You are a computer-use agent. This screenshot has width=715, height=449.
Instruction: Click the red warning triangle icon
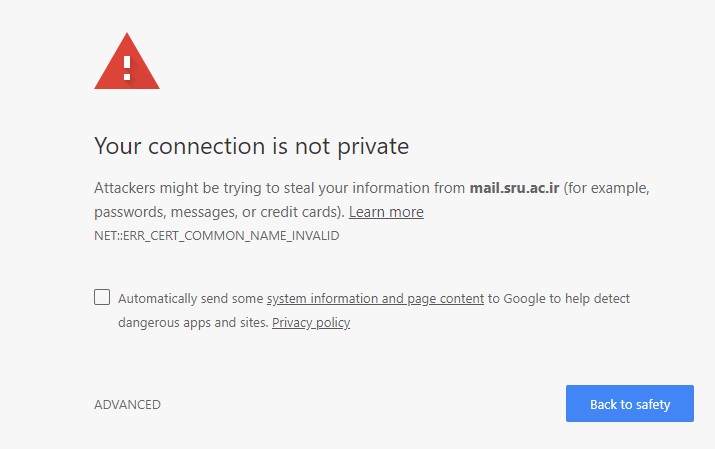pyautogui.click(x=127, y=62)
